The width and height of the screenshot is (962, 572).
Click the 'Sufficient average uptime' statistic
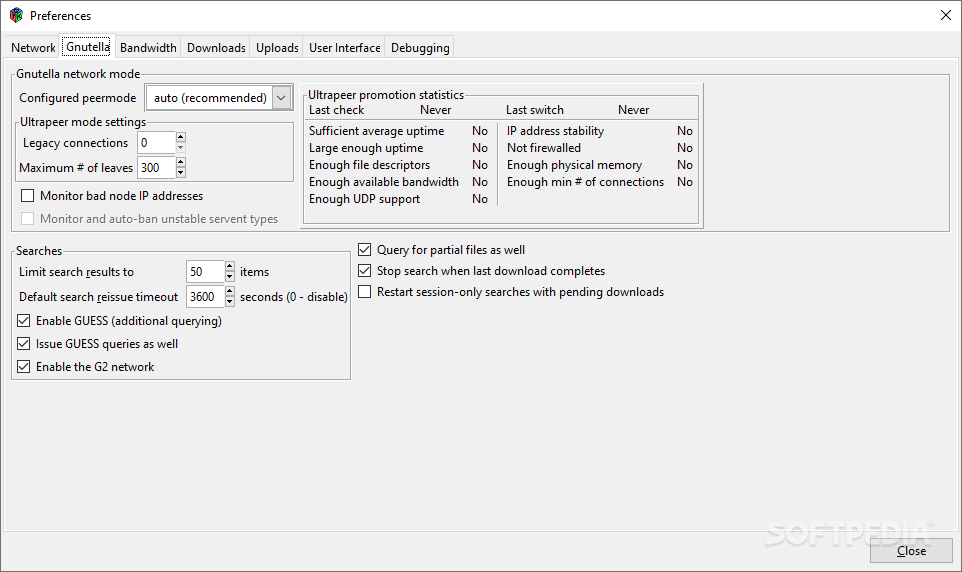376,131
